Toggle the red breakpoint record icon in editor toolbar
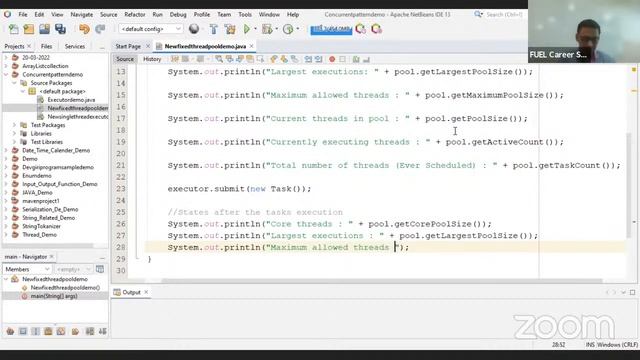The width and height of the screenshot is (640, 360). coord(332,59)
